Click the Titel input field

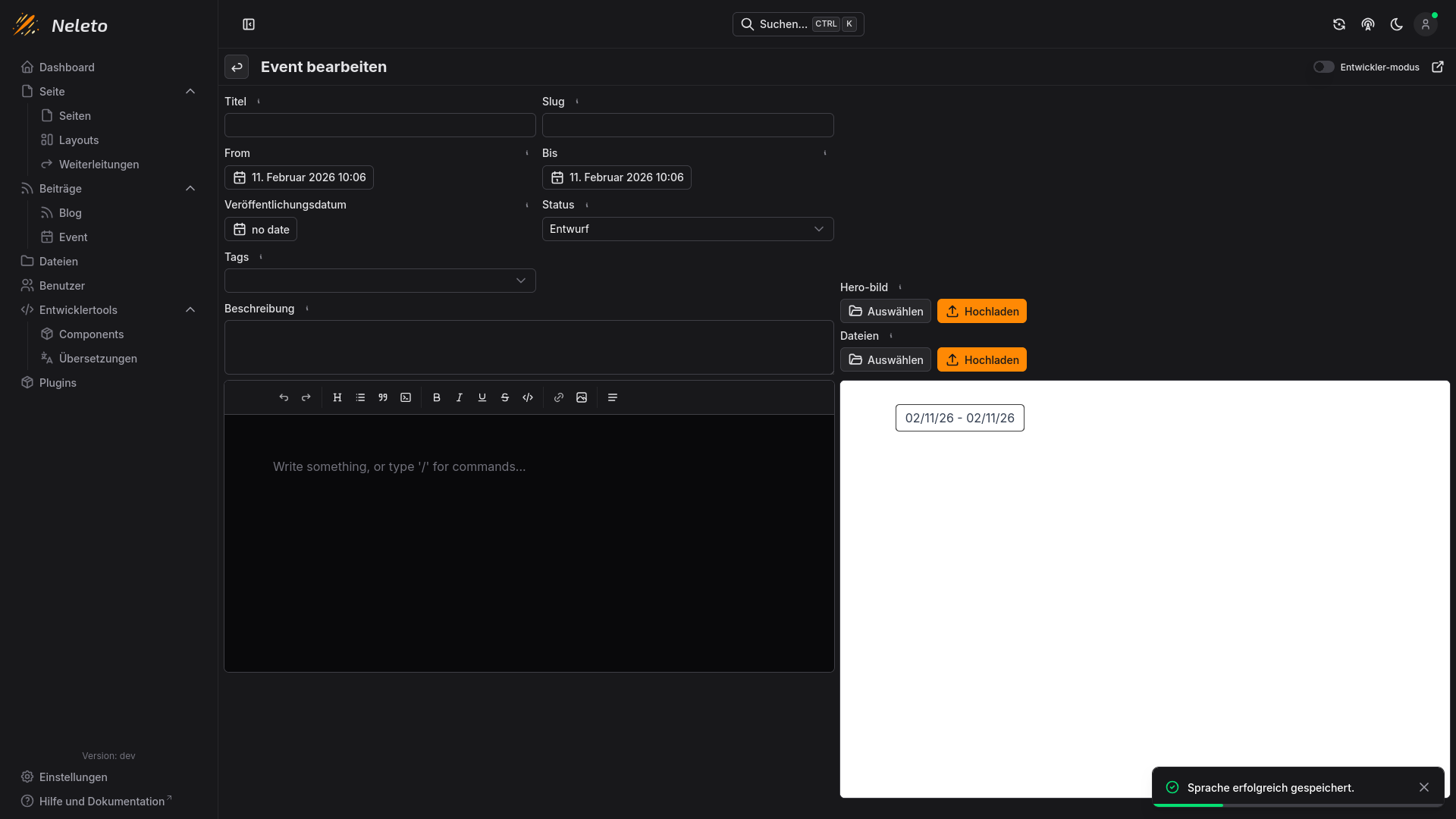pos(380,125)
